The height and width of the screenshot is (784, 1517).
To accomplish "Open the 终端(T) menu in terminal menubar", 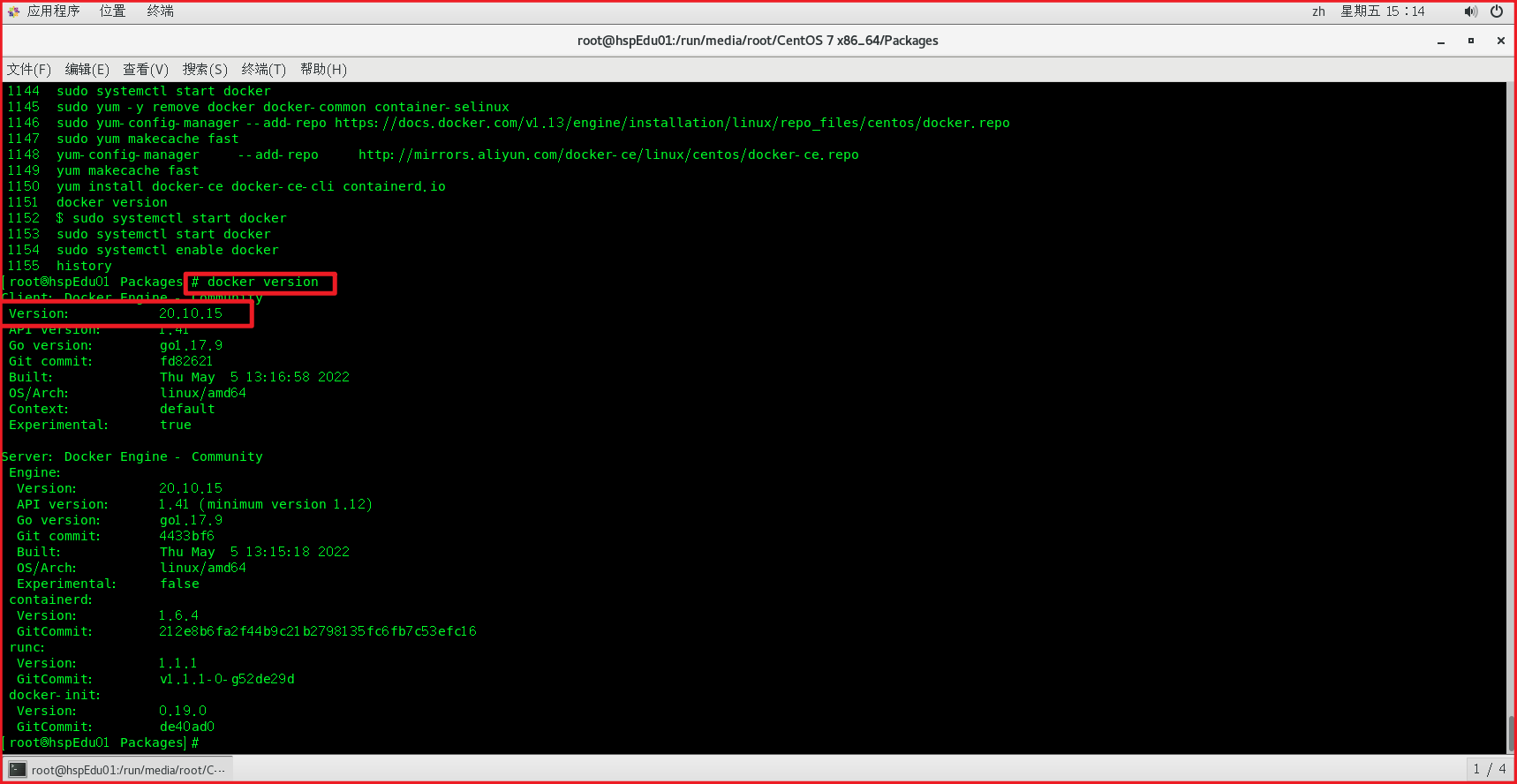I will click(263, 69).
